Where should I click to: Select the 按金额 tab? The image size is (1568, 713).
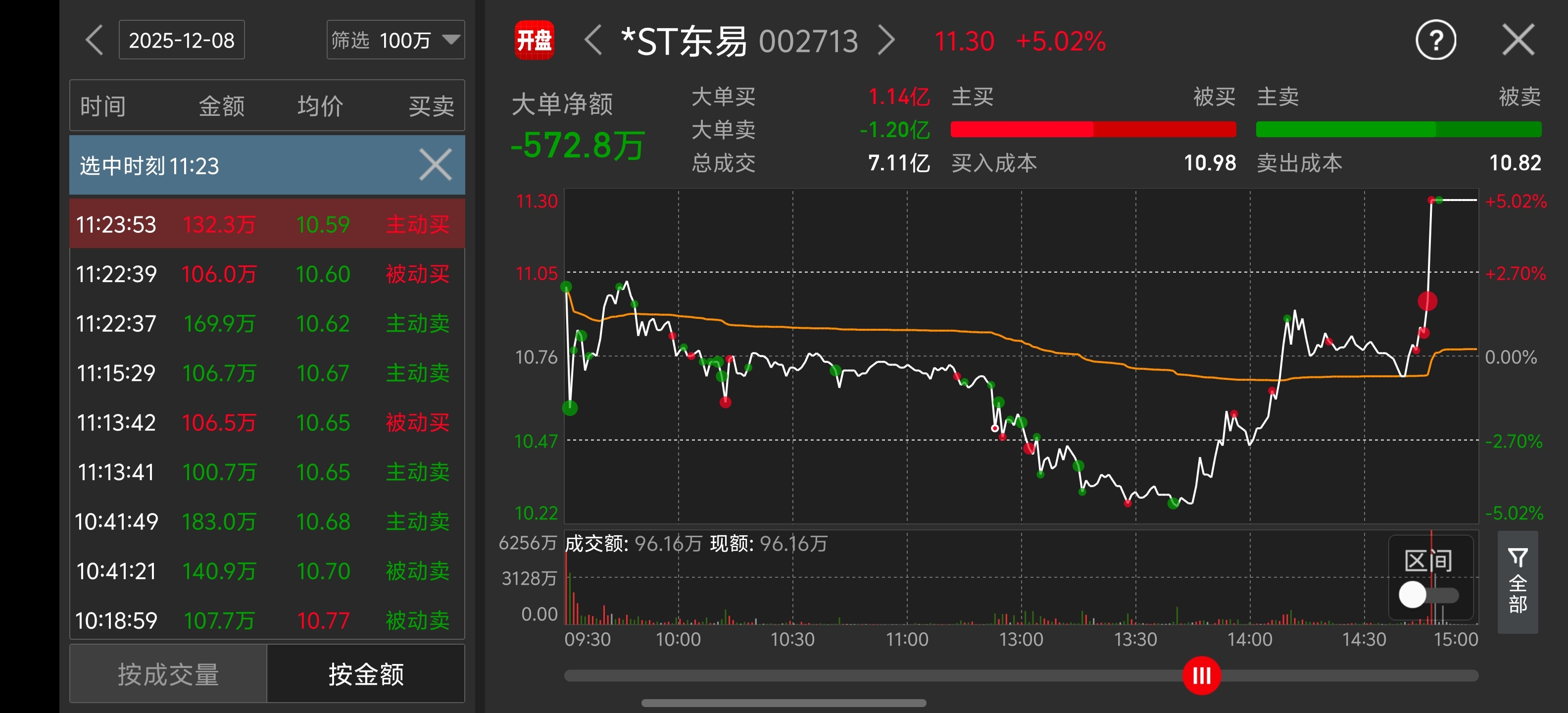(x=366, y=674)
